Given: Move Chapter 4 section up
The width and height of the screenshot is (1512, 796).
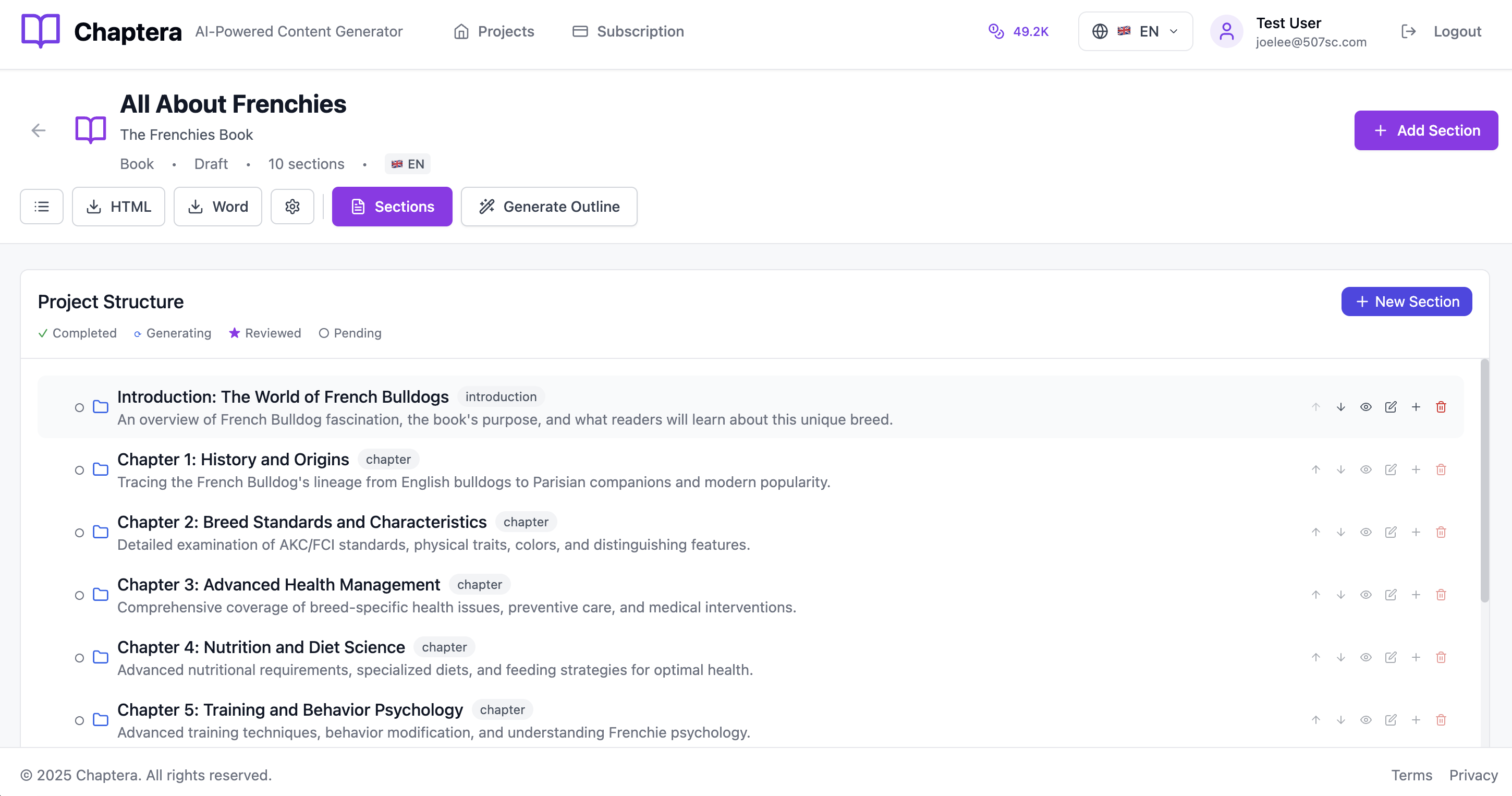Looking at the screenshot, I should click(1316, 657).
